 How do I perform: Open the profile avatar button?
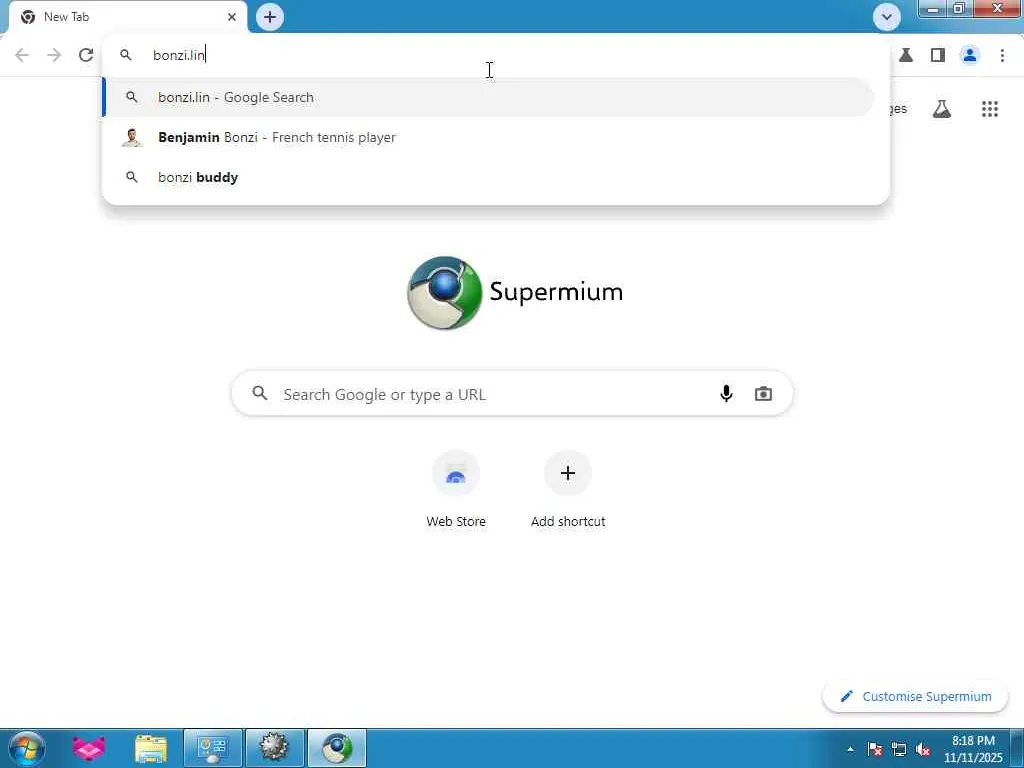coord(970,55)
